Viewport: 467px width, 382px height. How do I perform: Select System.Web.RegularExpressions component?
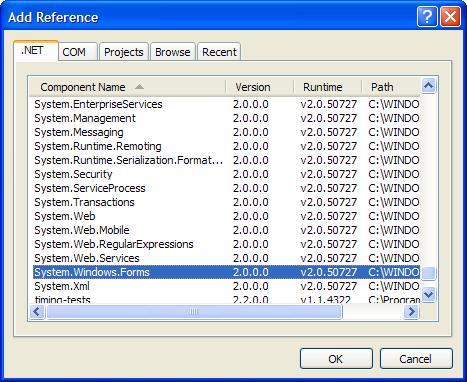point(226,244)
